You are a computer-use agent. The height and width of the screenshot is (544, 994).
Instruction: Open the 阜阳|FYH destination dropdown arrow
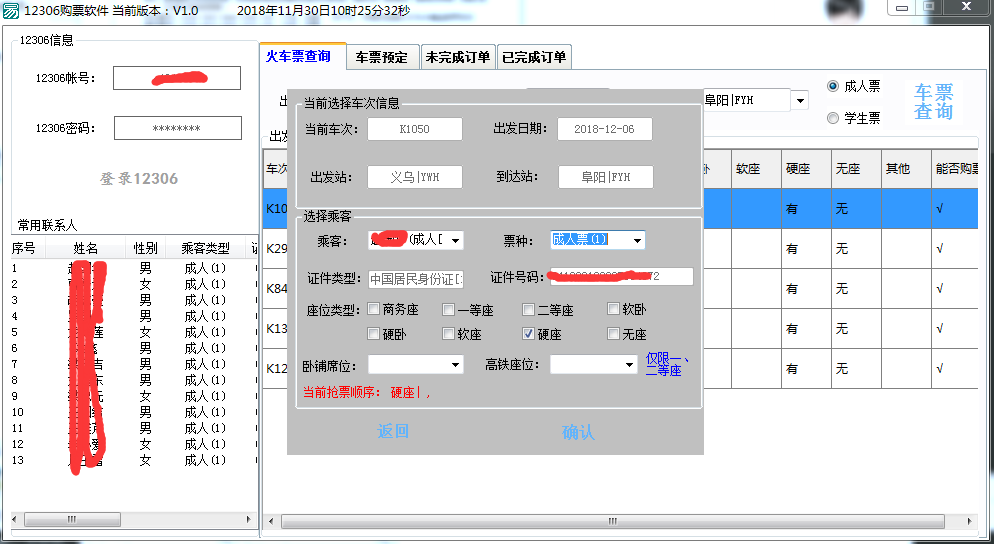(800, 100)
